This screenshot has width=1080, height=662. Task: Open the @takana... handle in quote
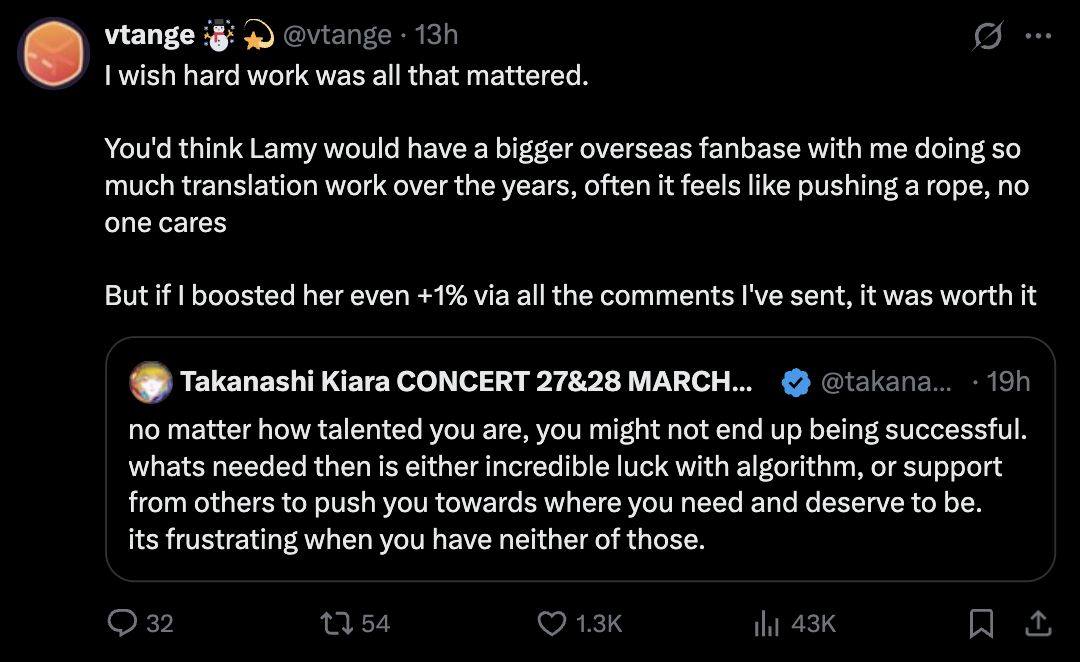click(x=886, y=381)
